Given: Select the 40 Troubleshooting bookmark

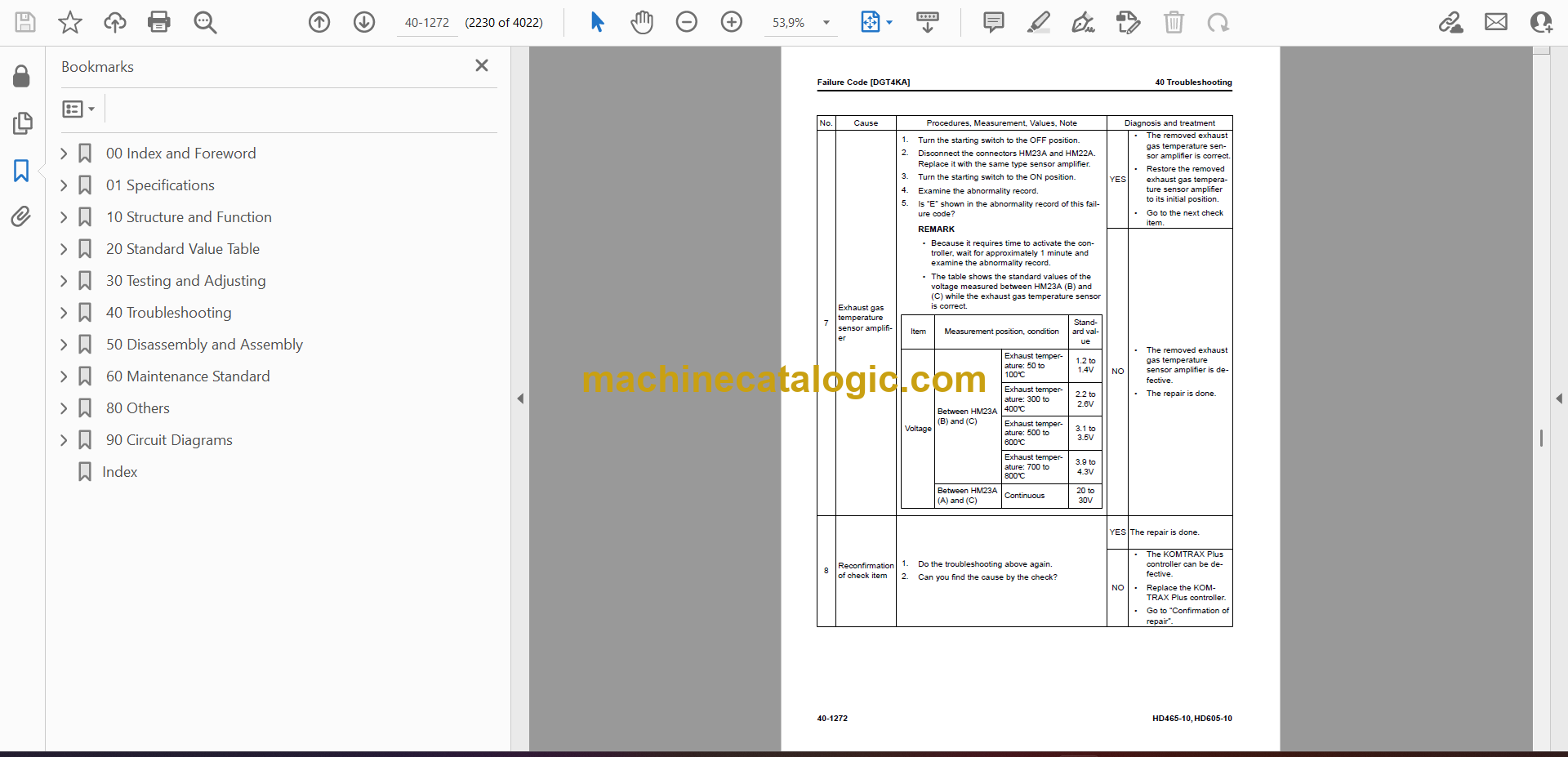Looking at the screenshot, I should pyautogui.click(x=168, y=312).
